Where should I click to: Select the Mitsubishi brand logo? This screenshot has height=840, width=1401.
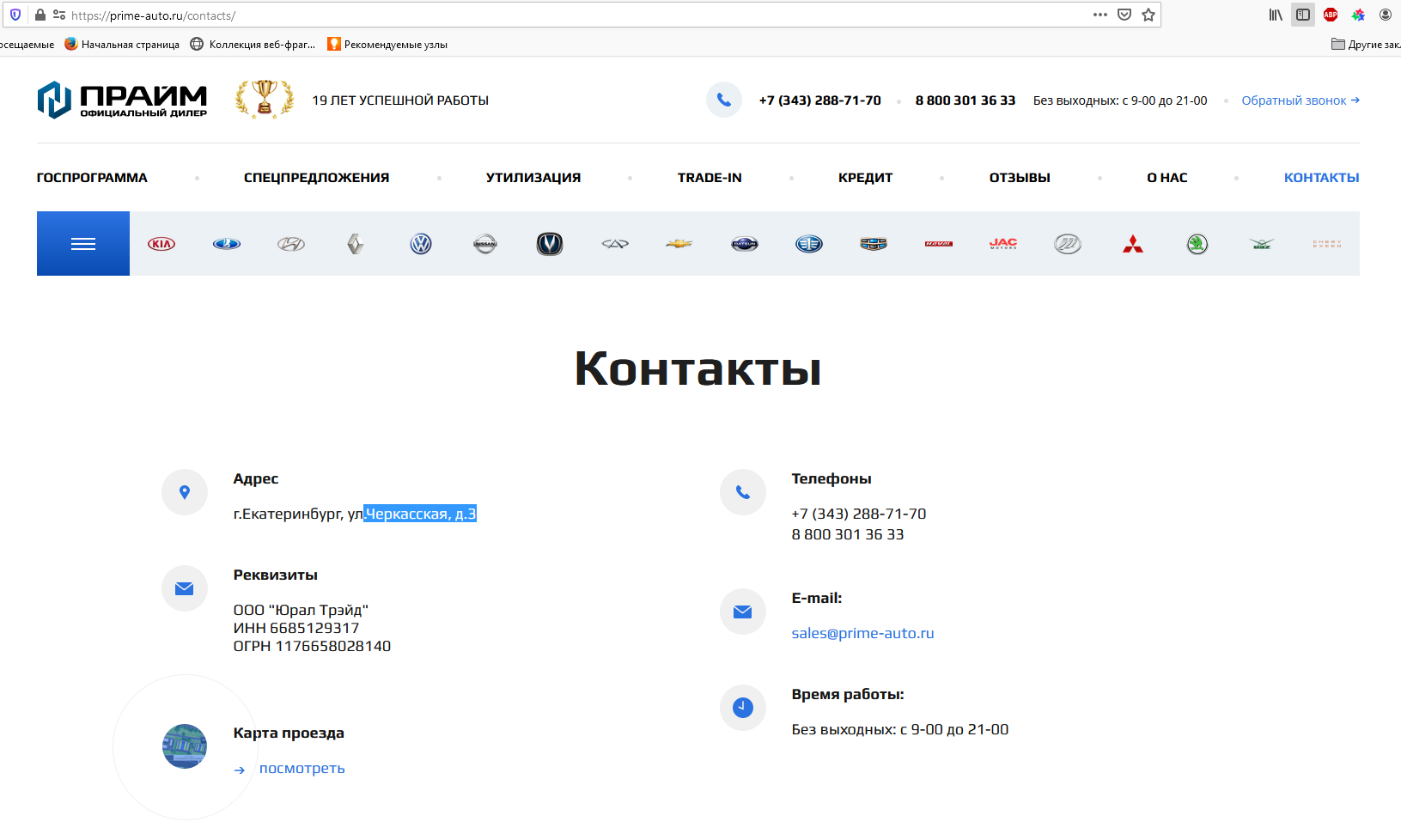(x=1133, y=244)
